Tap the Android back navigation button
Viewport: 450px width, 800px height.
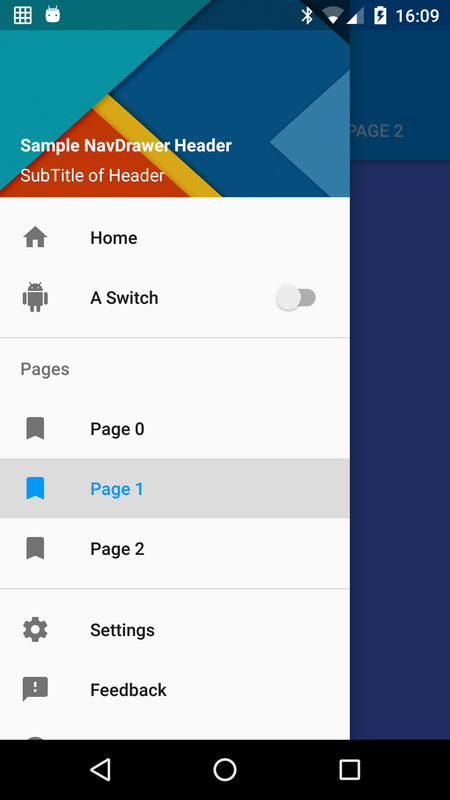(100, 769)
